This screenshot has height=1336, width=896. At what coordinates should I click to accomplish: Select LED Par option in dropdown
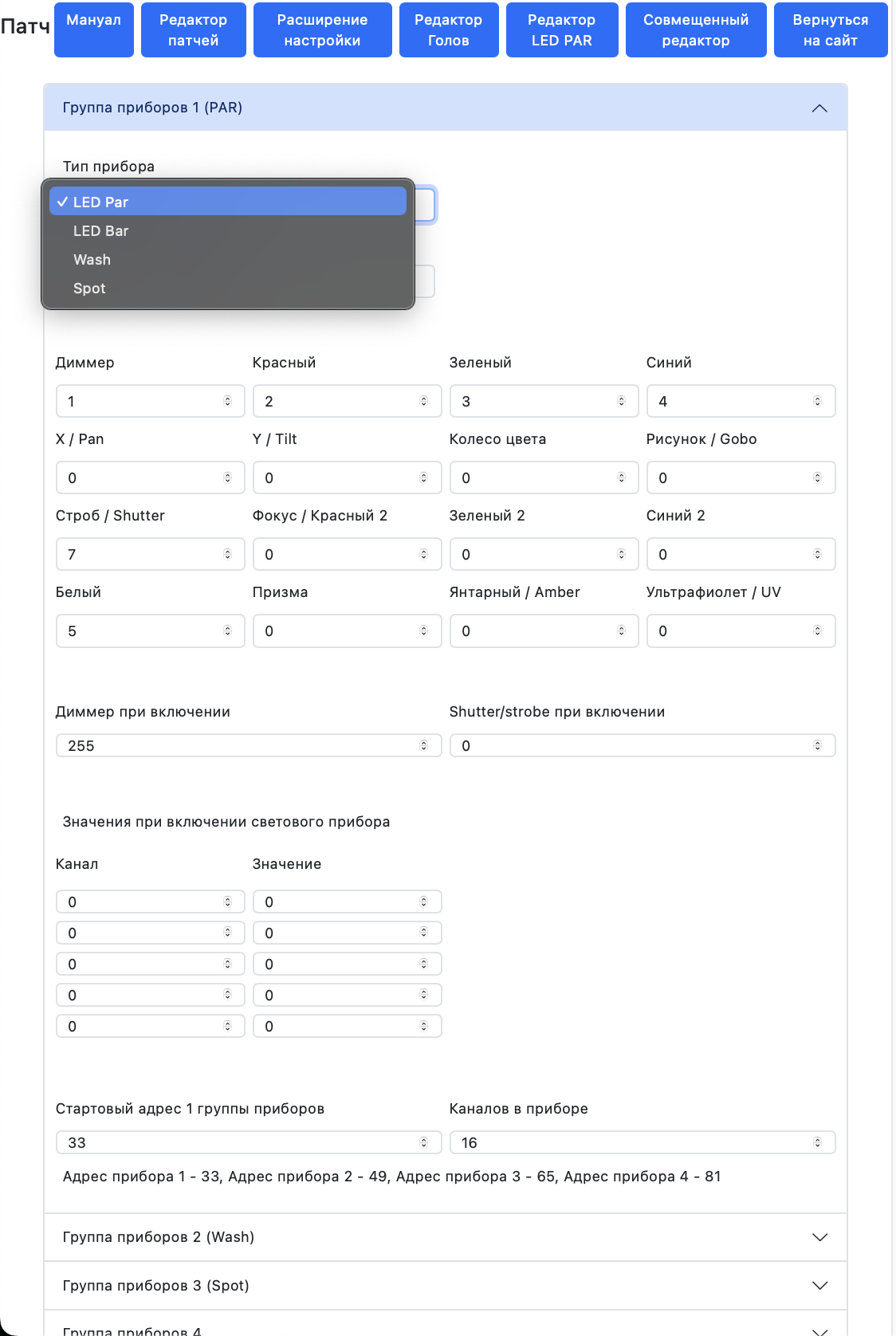click(228, 202)
